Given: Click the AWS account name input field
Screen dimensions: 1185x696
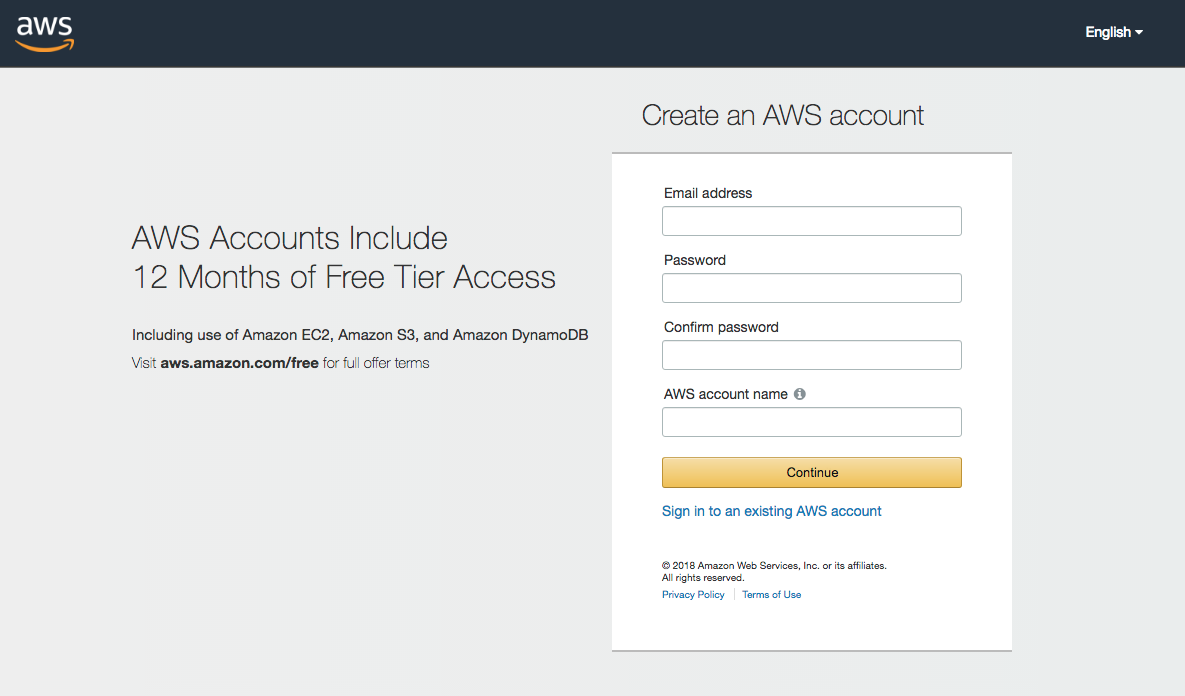Looking at the screenshot, I should click(812, 422).
